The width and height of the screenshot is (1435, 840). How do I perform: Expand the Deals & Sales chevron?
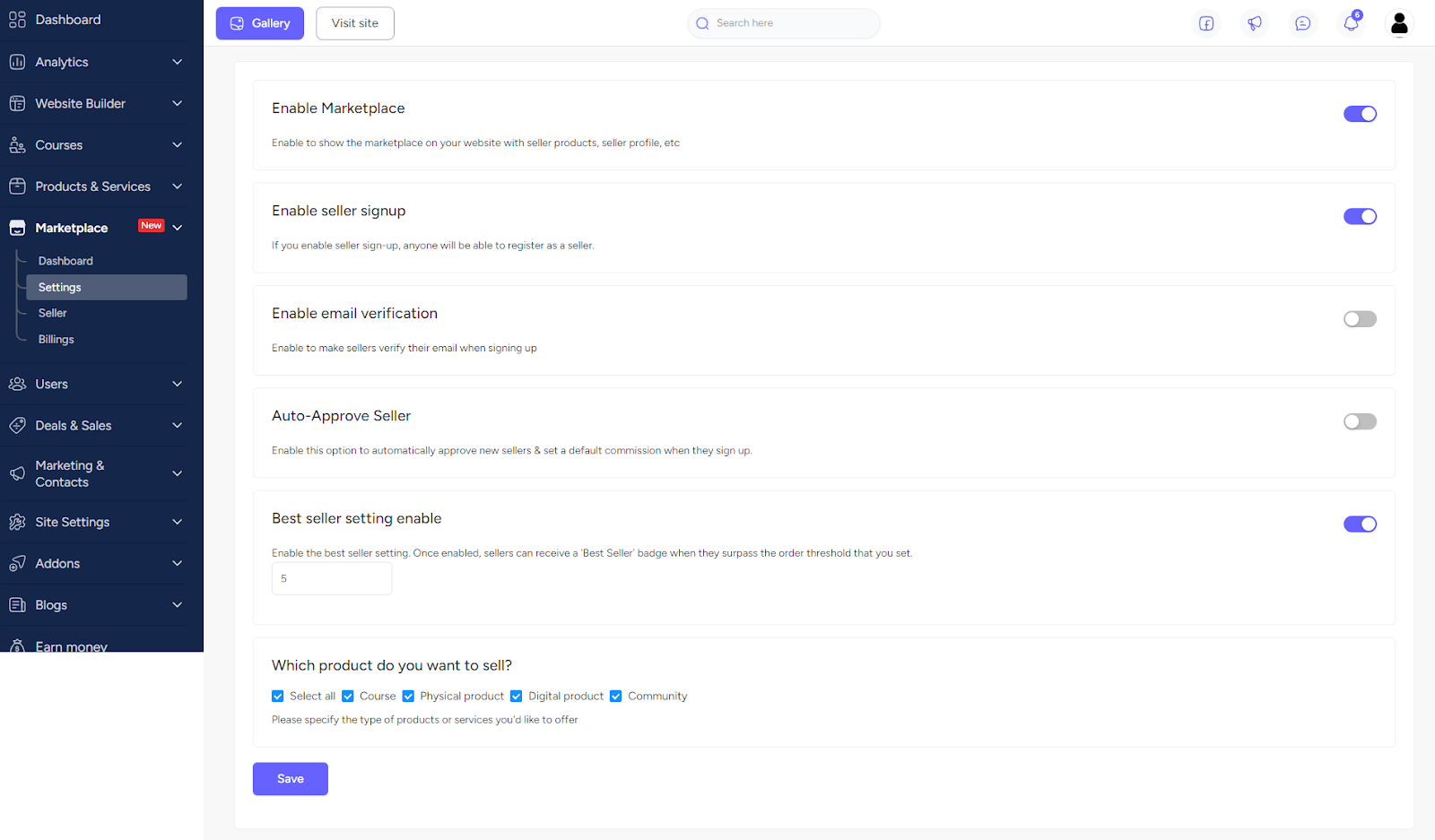[x=178, y=426]
